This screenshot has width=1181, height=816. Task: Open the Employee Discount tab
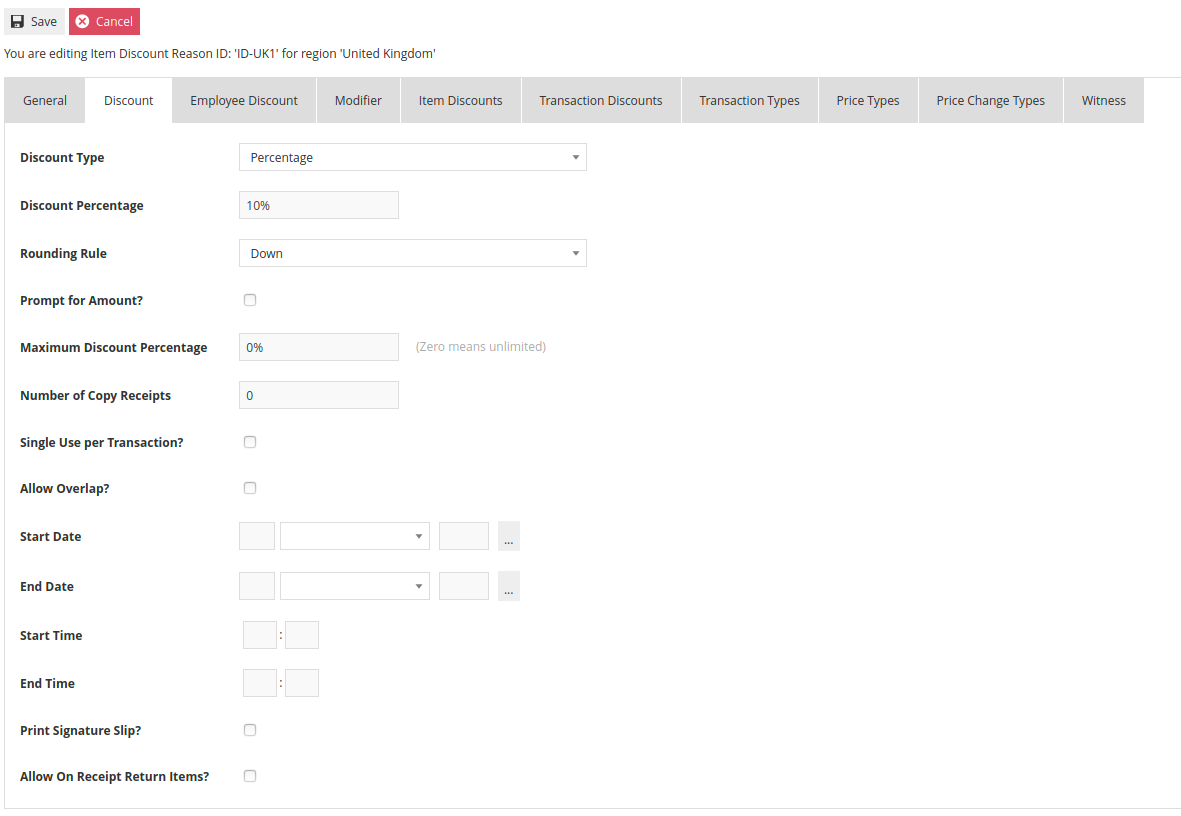(244, 100)
